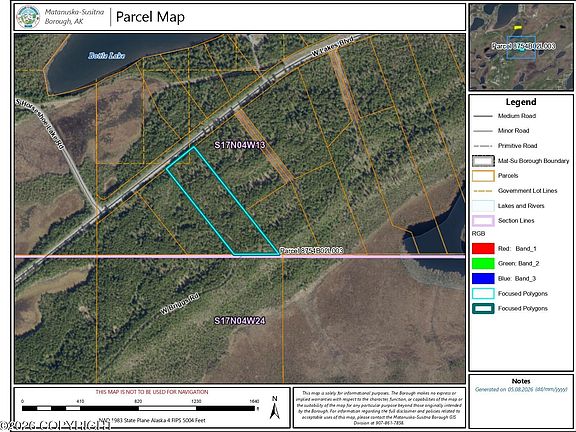
Task: Click the 'NAD 1983 State Plane Alaska' projection text
Action: pyautogui.click(x=152, y=420)
